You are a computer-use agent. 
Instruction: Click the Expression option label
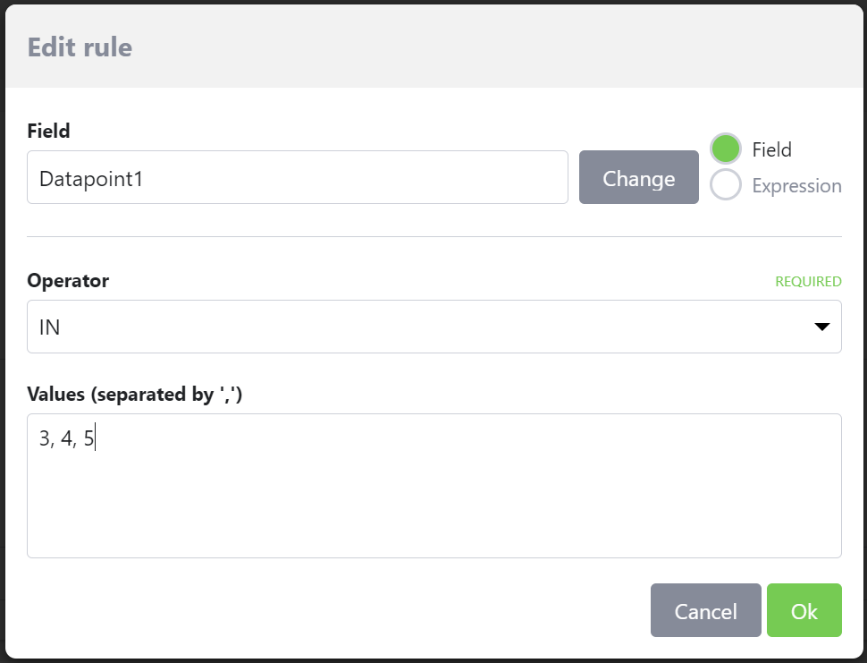796,186
